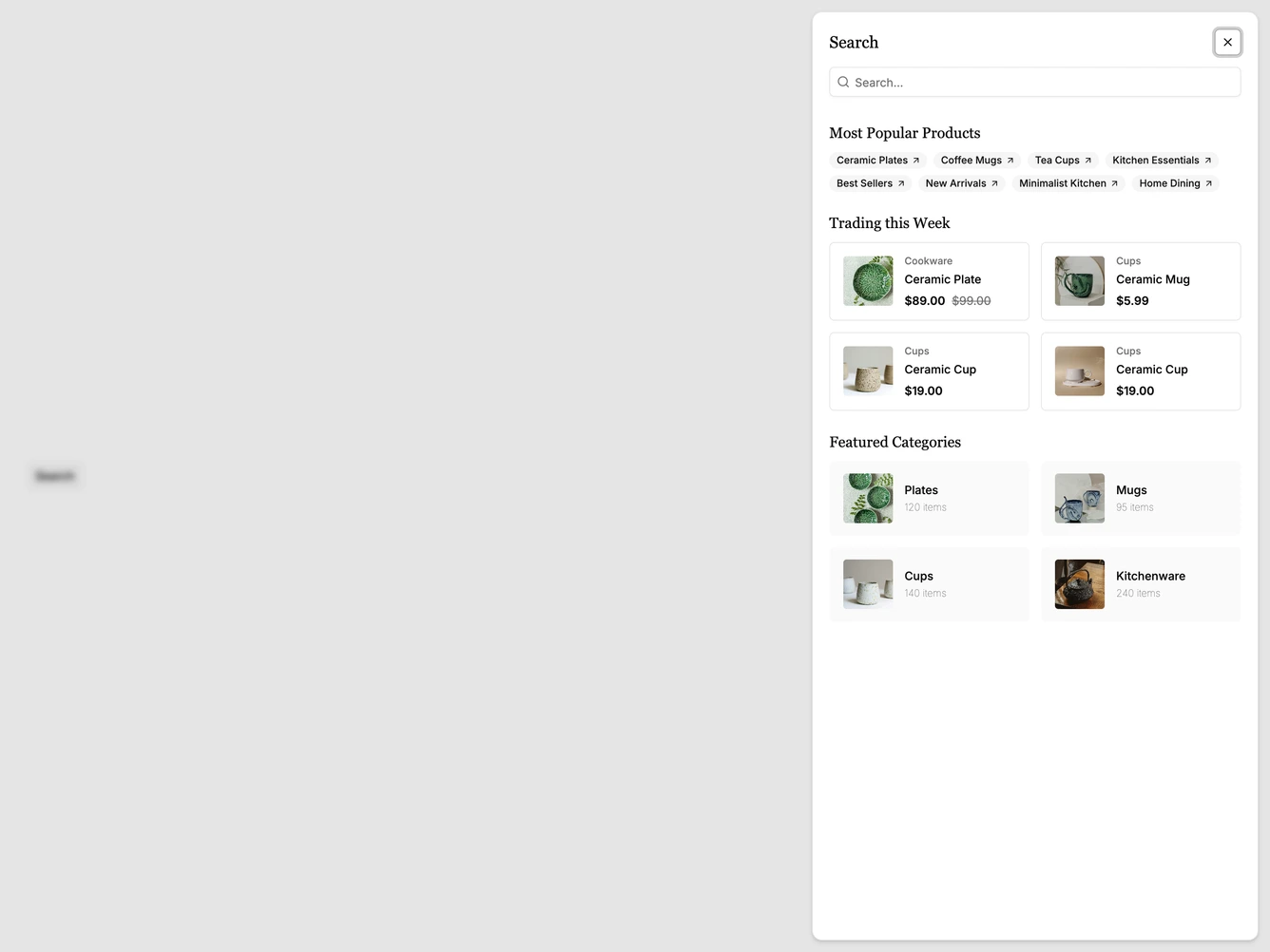Screen dimensions: 1270x952
Task: Open the Coffee Mugs popular tag
Action: (x=976, y=161)
